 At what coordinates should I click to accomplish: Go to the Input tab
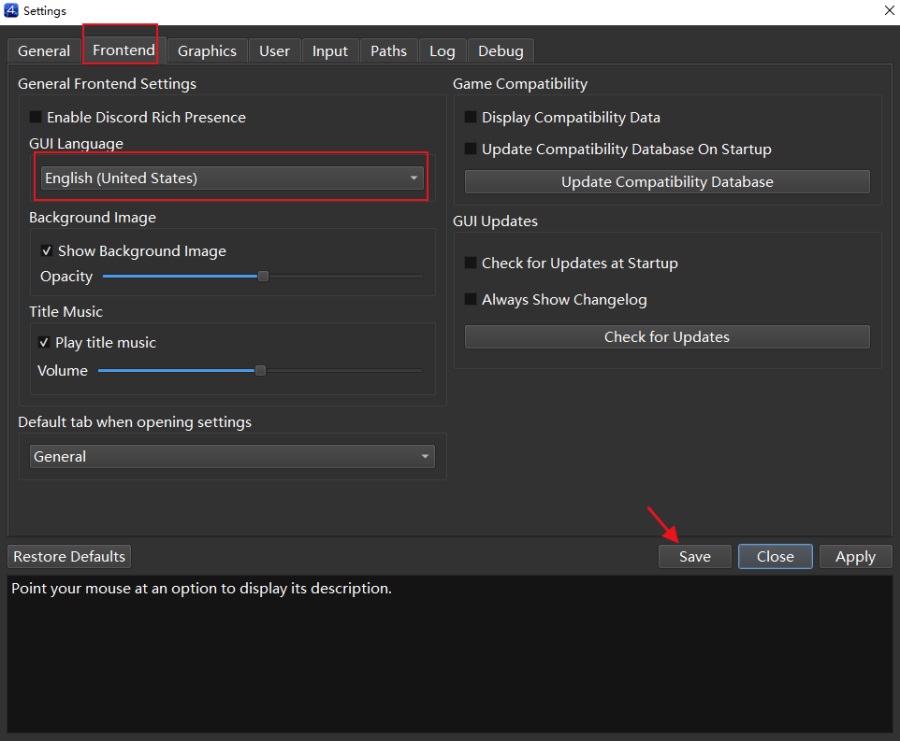[x=330, y=51]
